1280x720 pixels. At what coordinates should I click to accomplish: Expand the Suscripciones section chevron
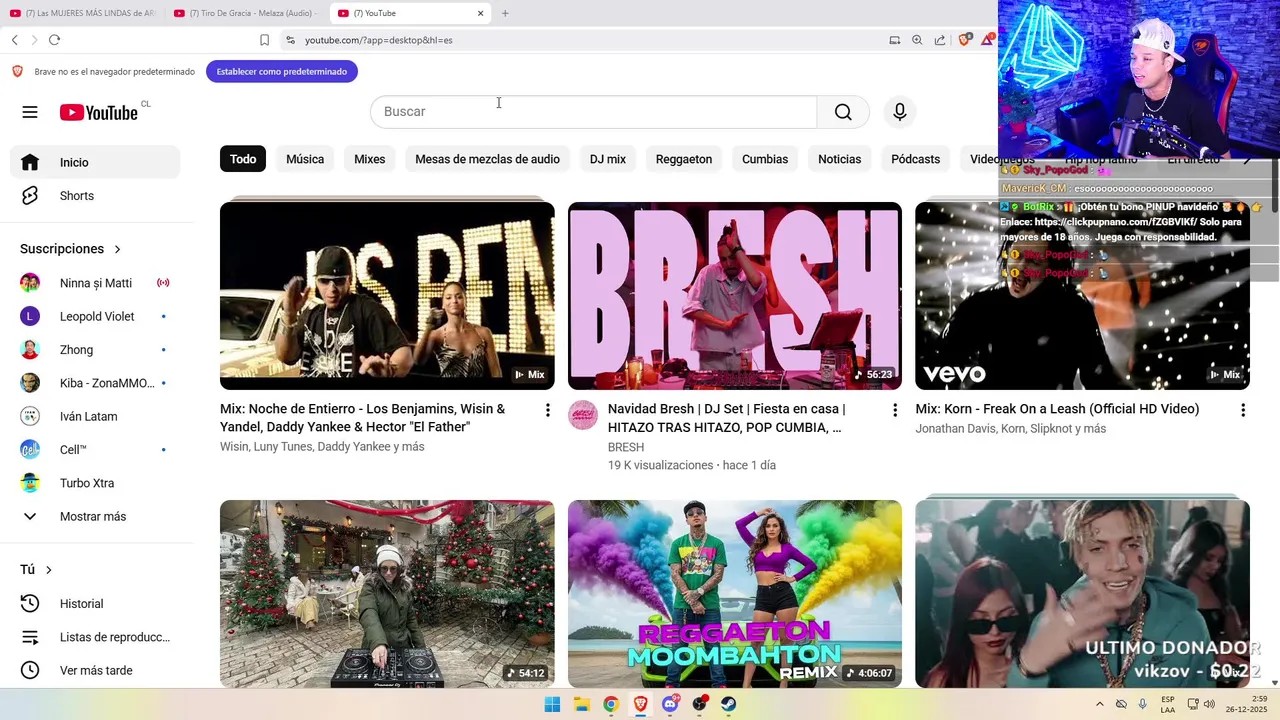pos(117,249)
